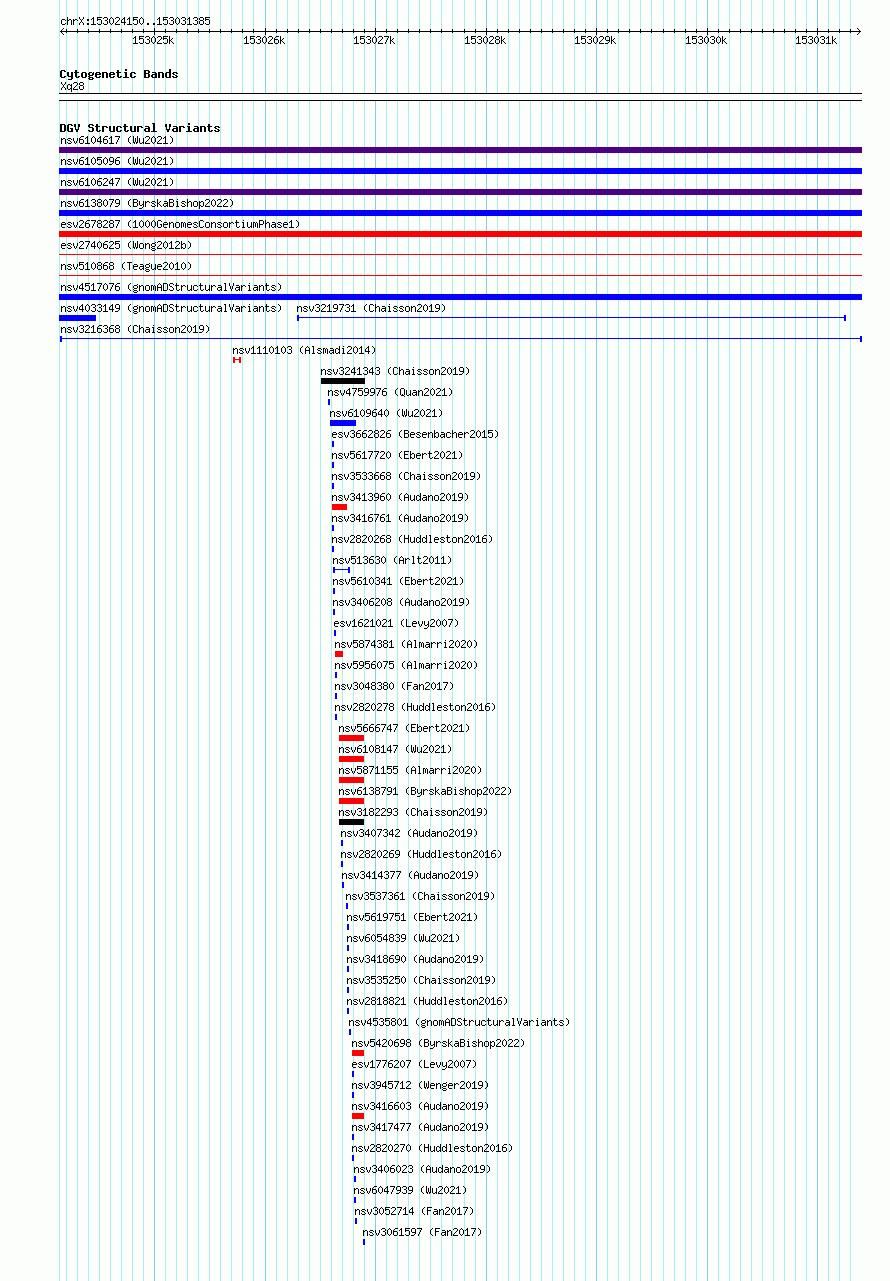The image size is (890, 1281).
Task: Open variant nsv6108147 (Wu2021)
Action: [396, 749]
